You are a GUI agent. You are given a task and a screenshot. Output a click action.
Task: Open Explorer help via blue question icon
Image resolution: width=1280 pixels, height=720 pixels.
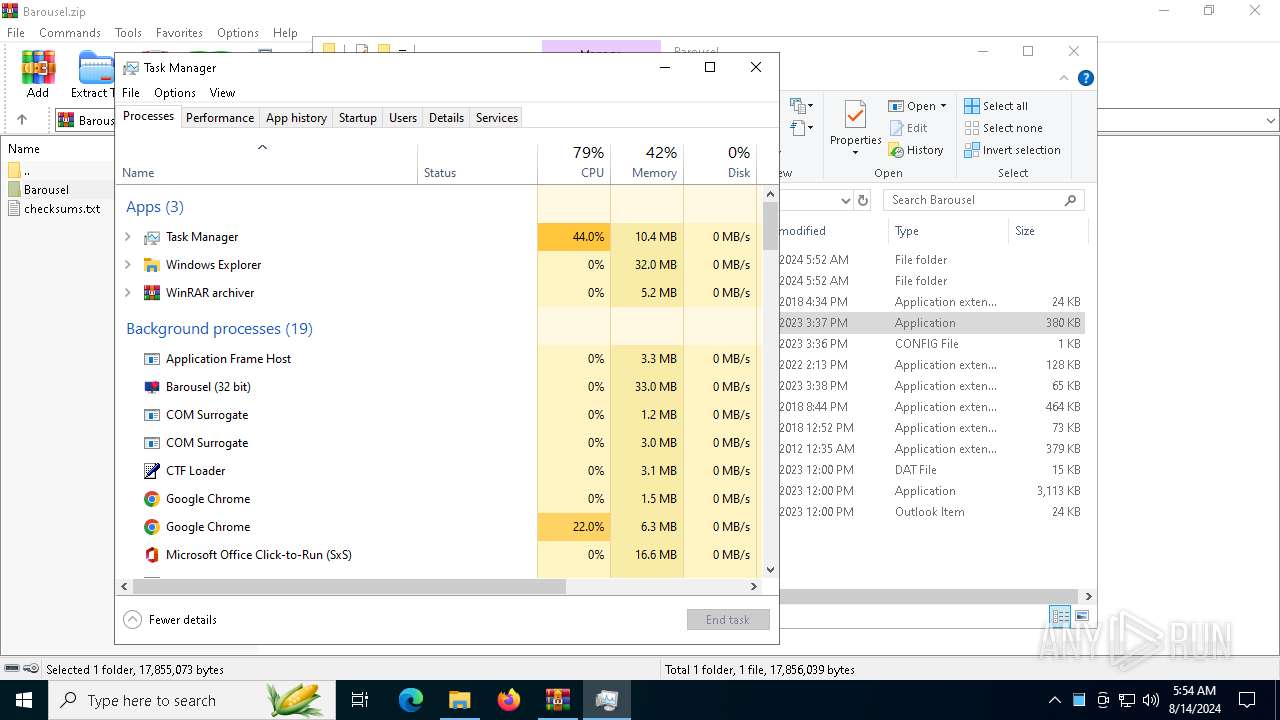coord(1086,78)
